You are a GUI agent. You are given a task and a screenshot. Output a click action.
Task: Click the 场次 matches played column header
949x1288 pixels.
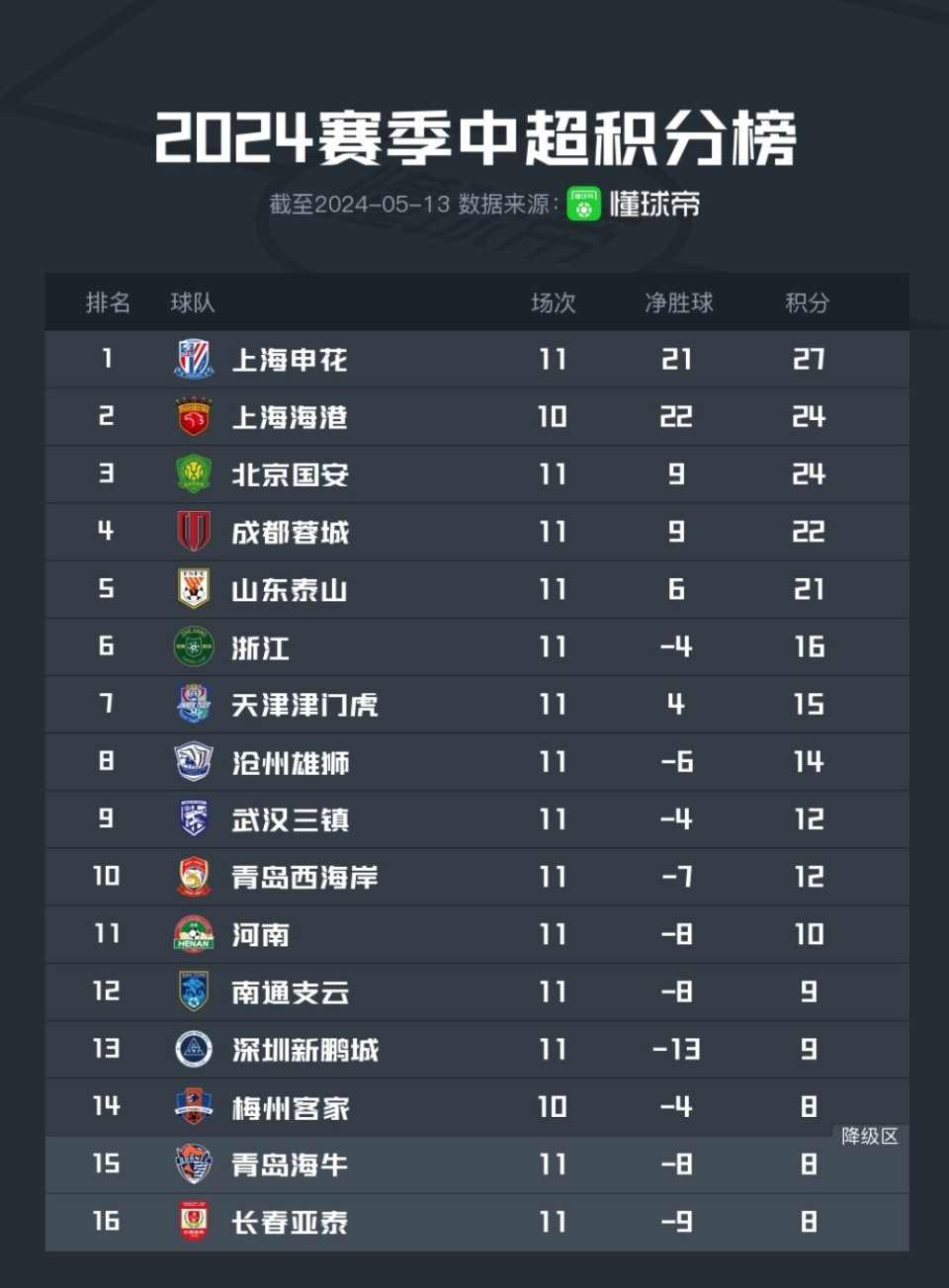[x=553, y=302]
